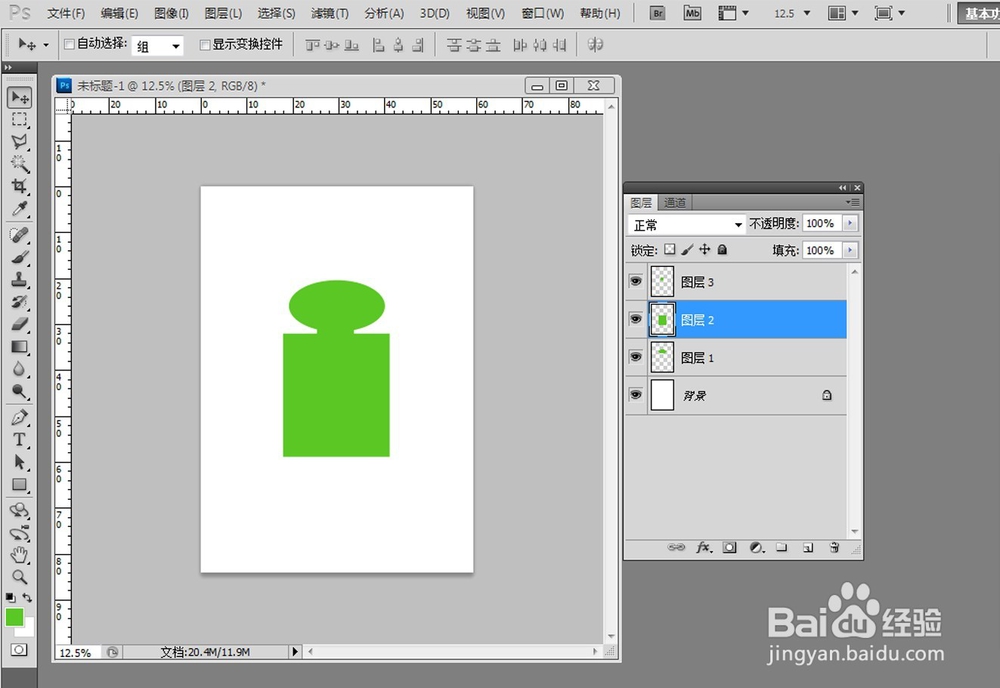Pick the History Brush tool
1000x688 pixels.
[x=20, y=302]
